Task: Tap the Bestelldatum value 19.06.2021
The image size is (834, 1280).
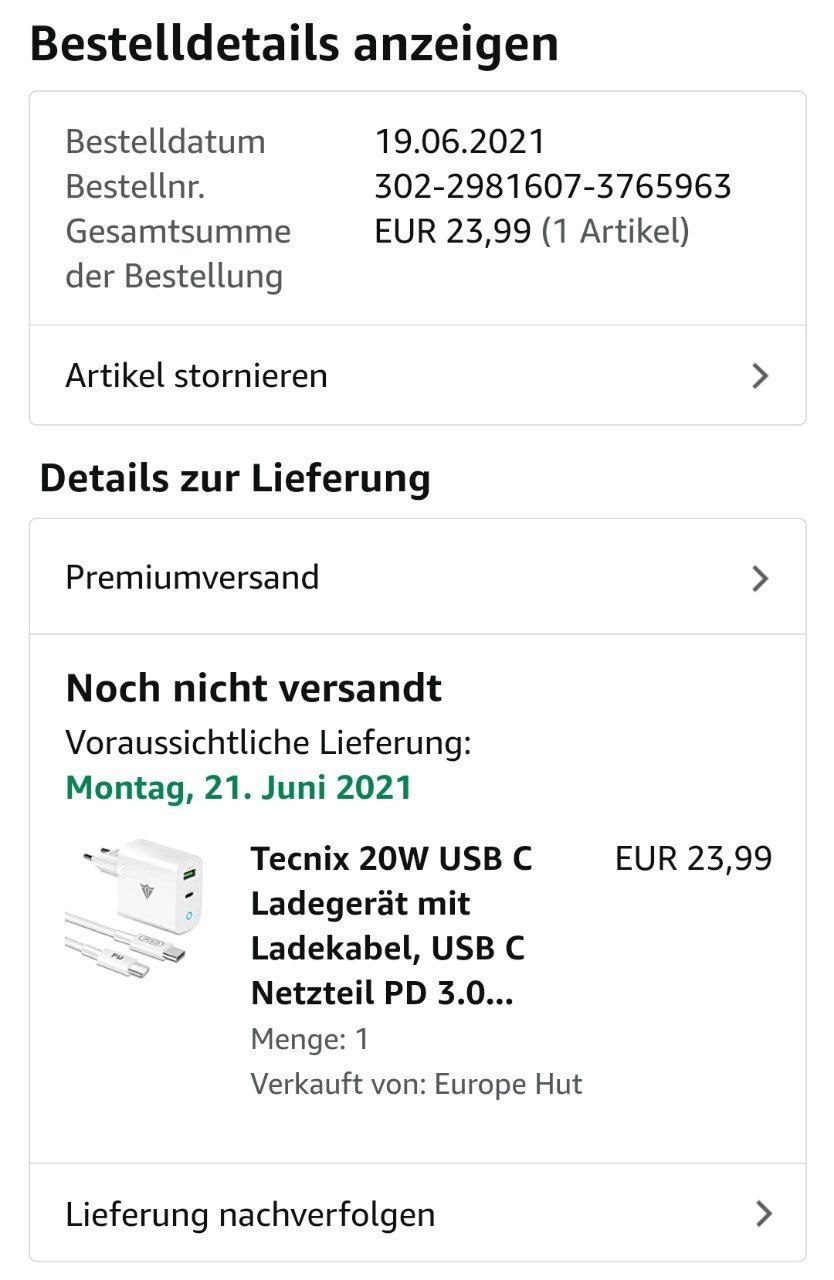Action: (x=460, y=141)
